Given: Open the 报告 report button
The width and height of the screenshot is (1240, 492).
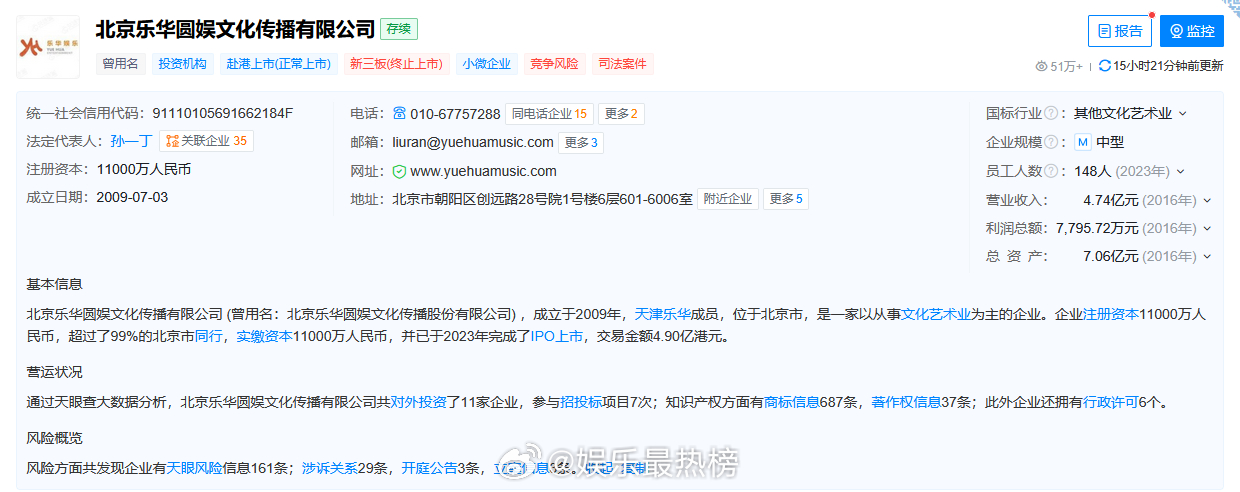Looking at the screenshot, I should point(1120,31).
